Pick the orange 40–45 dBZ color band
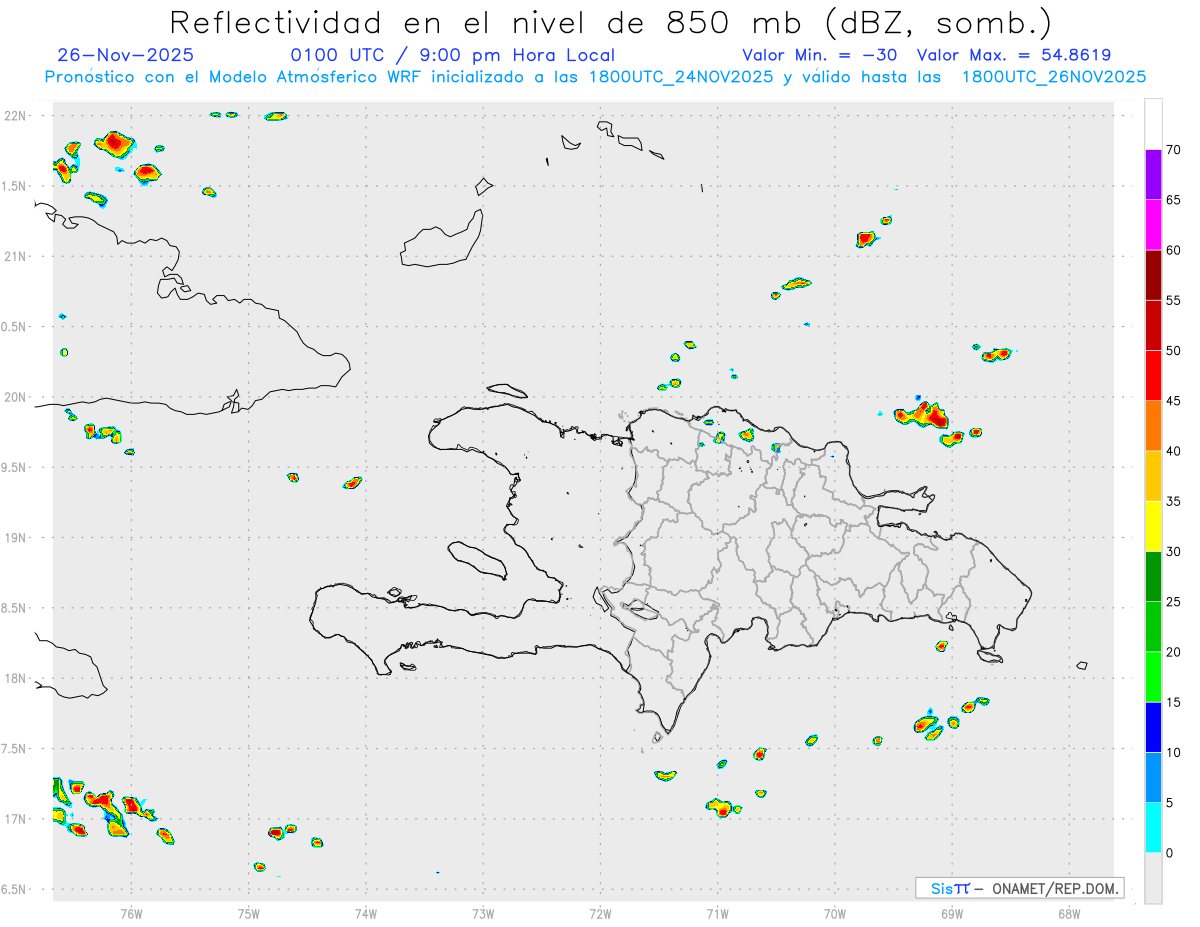 pyautogui.click(x=1153, y=426)
